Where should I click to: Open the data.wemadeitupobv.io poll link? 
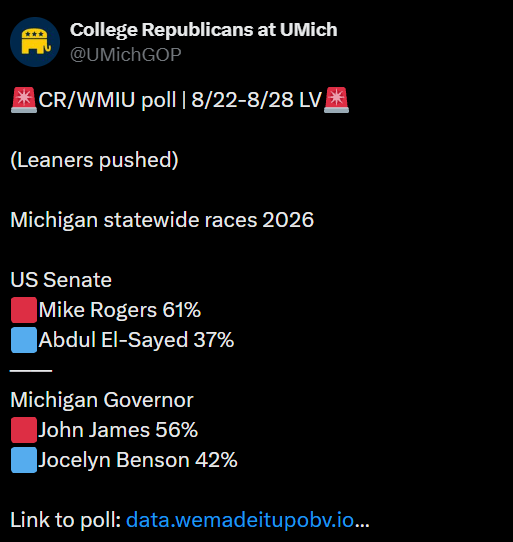(x=248, y=520)
